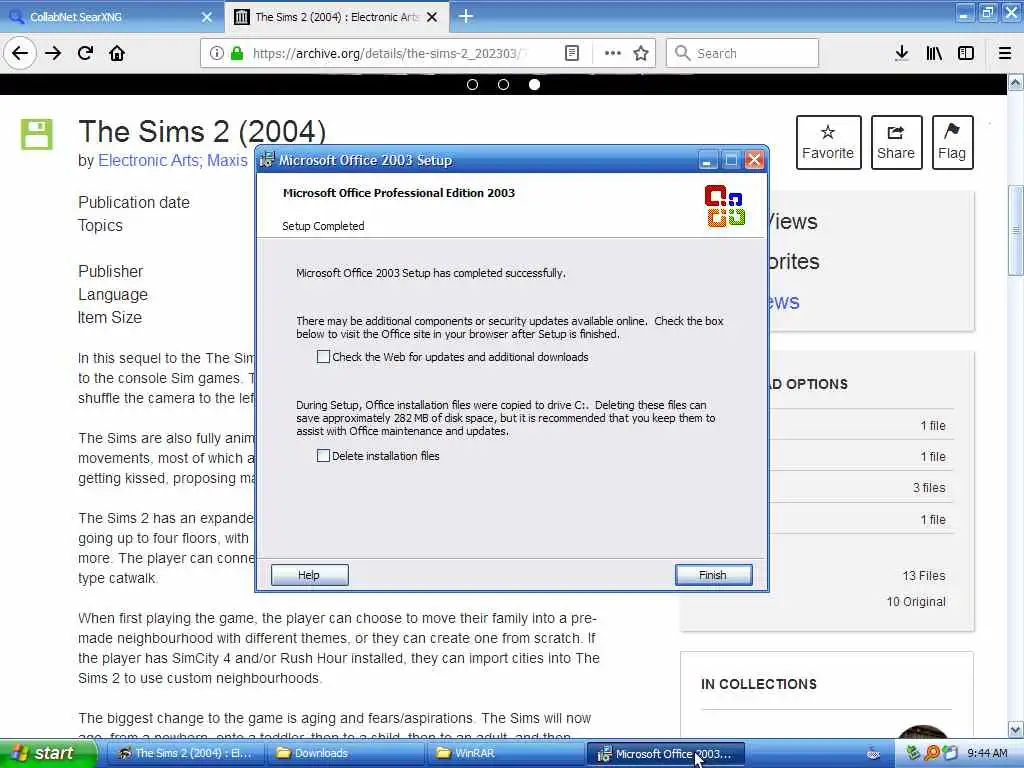1024x768 pixels.
Task: Close the Sims 2 tab
Action: pos(432,17)
